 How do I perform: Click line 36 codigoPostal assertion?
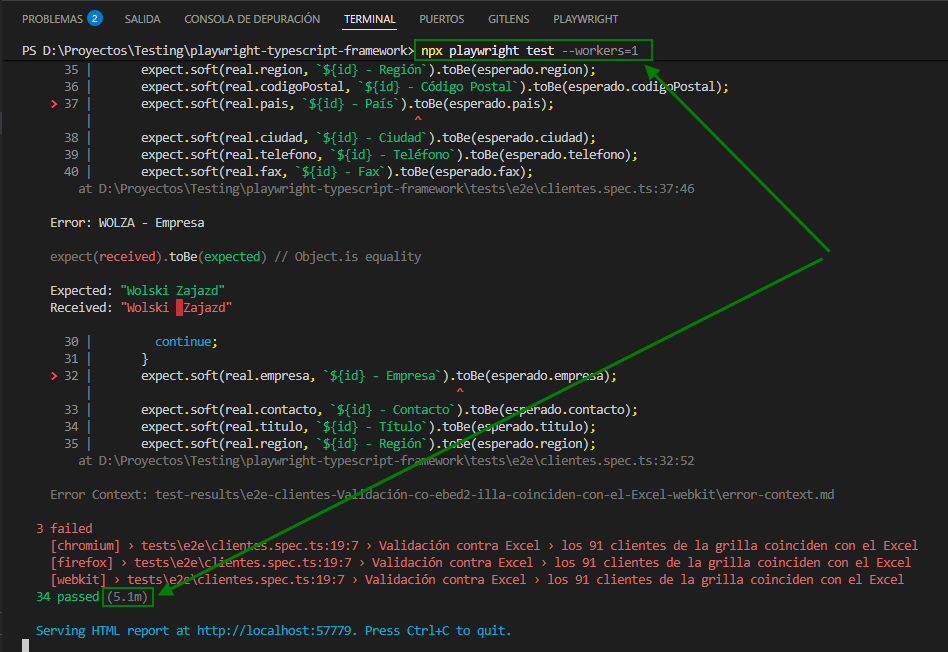tap(435, 86)
